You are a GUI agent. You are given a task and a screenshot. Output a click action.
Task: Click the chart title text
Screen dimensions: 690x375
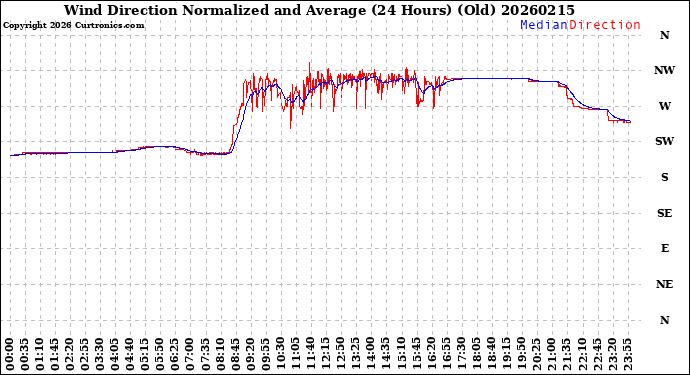click(x=319, y=10)
